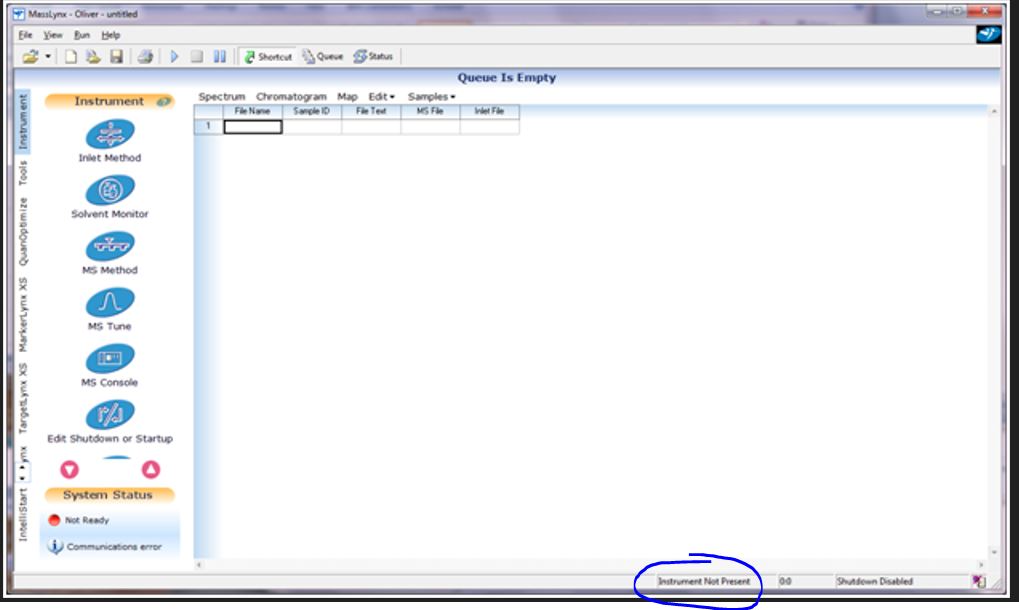
Task: Open the Chromatogram window
Action: [x=291, y=96]
